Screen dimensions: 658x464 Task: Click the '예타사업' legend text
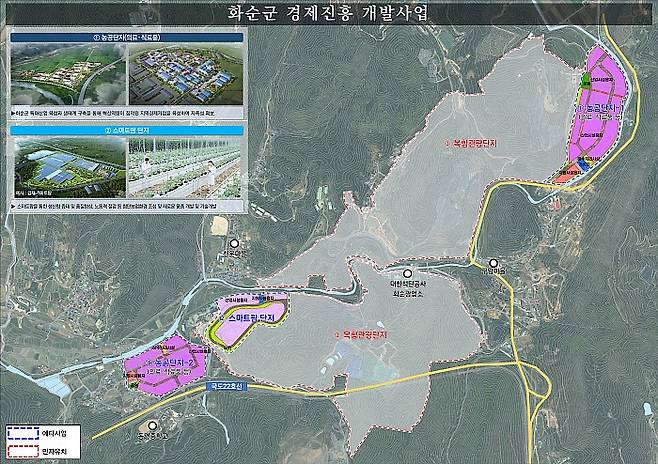tap(54, 433)
